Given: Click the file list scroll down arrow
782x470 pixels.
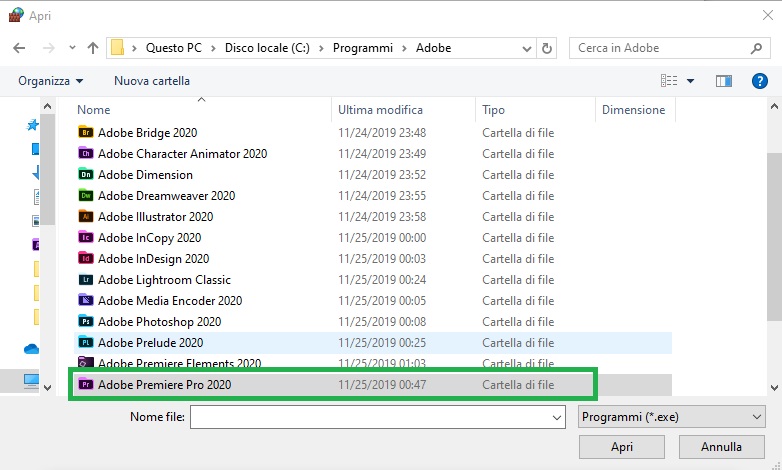Looking at the screenshot, I should pos(775,387).
